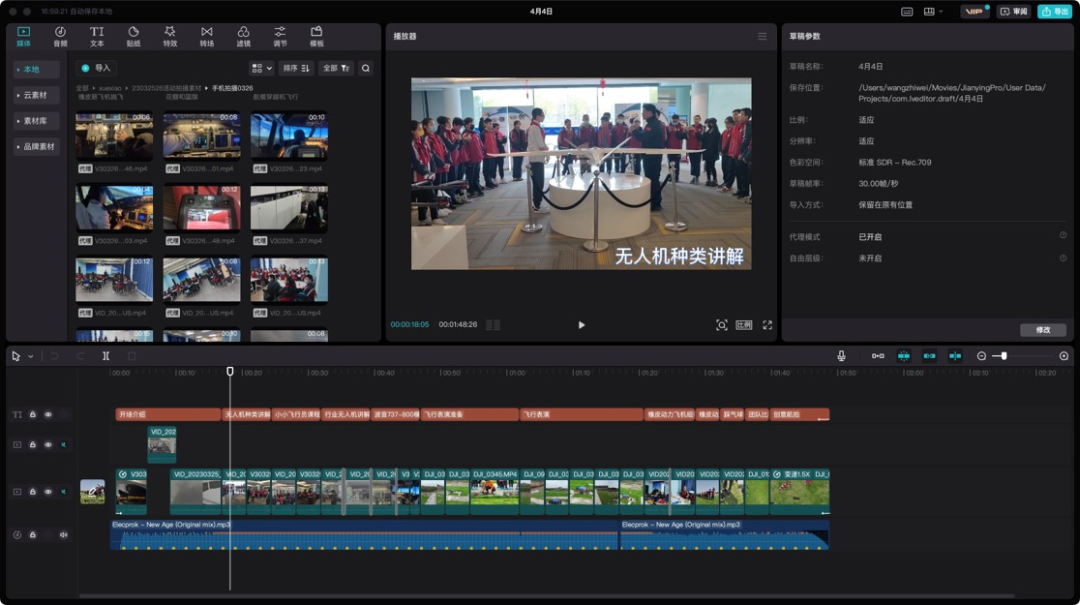Select the split clip tool in timeline toolbar
Image resolution: width=1080 pixels, height=605 pixels.
pyautogui.click(x=106, y=356)
